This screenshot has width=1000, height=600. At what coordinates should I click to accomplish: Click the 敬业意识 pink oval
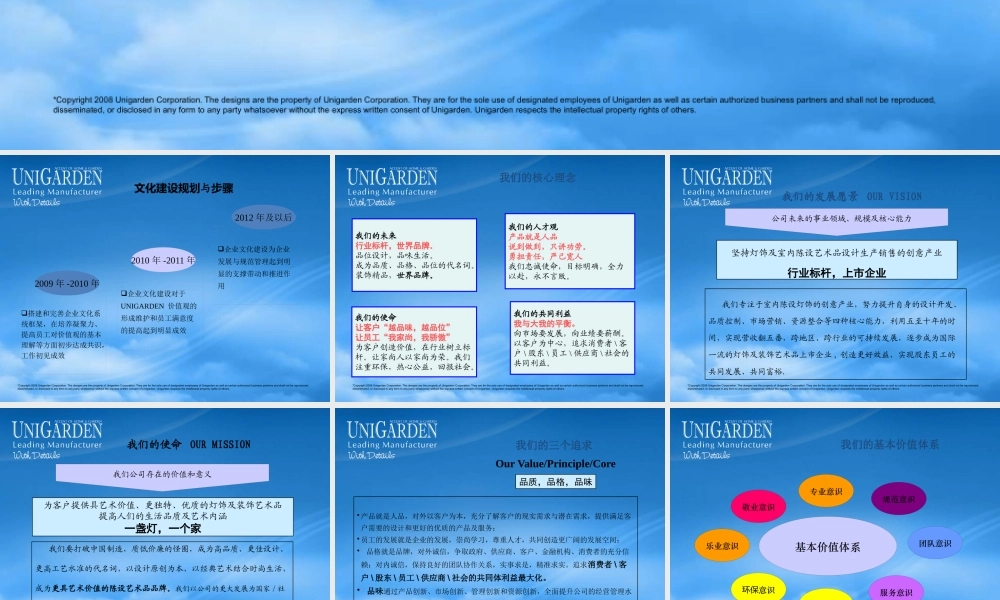click(758, 507)
